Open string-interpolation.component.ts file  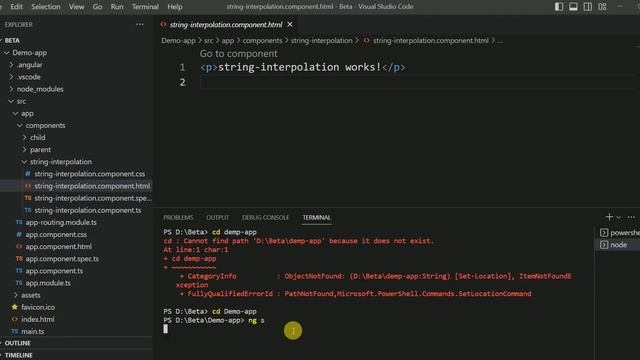click(x=83, y=210)
